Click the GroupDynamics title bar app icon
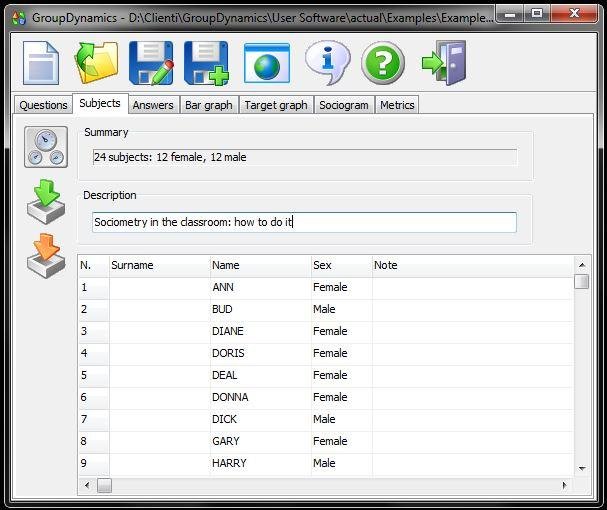 [19, 18]
